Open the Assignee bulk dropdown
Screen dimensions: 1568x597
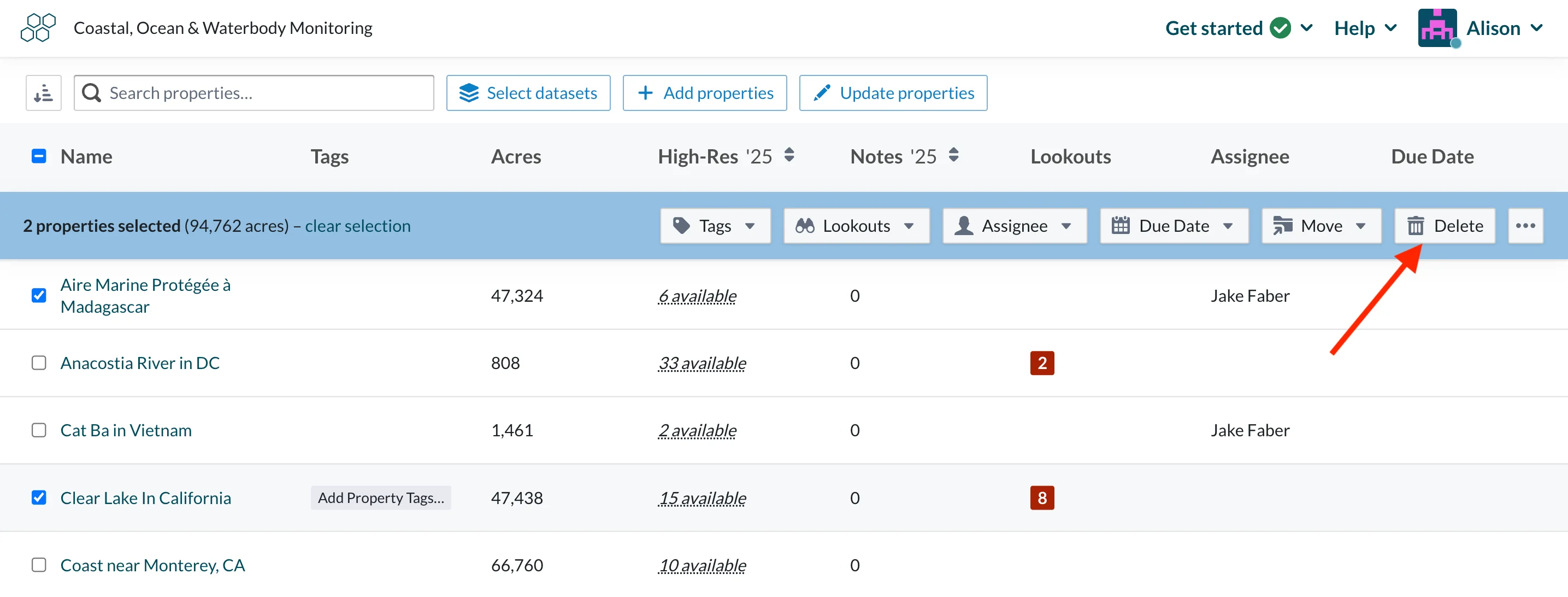tap(1015, 226)
